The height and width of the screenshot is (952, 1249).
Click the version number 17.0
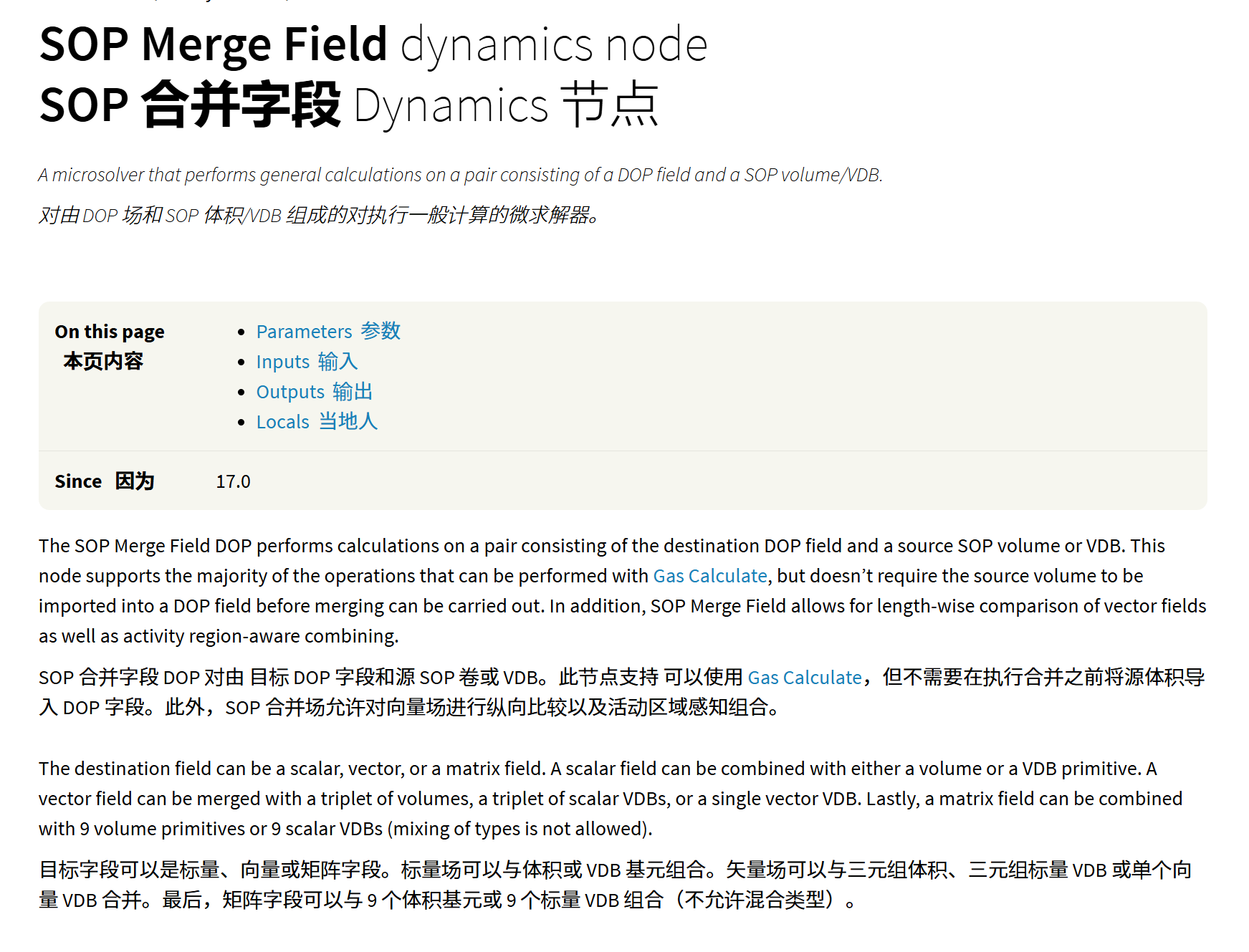(234, 481)
